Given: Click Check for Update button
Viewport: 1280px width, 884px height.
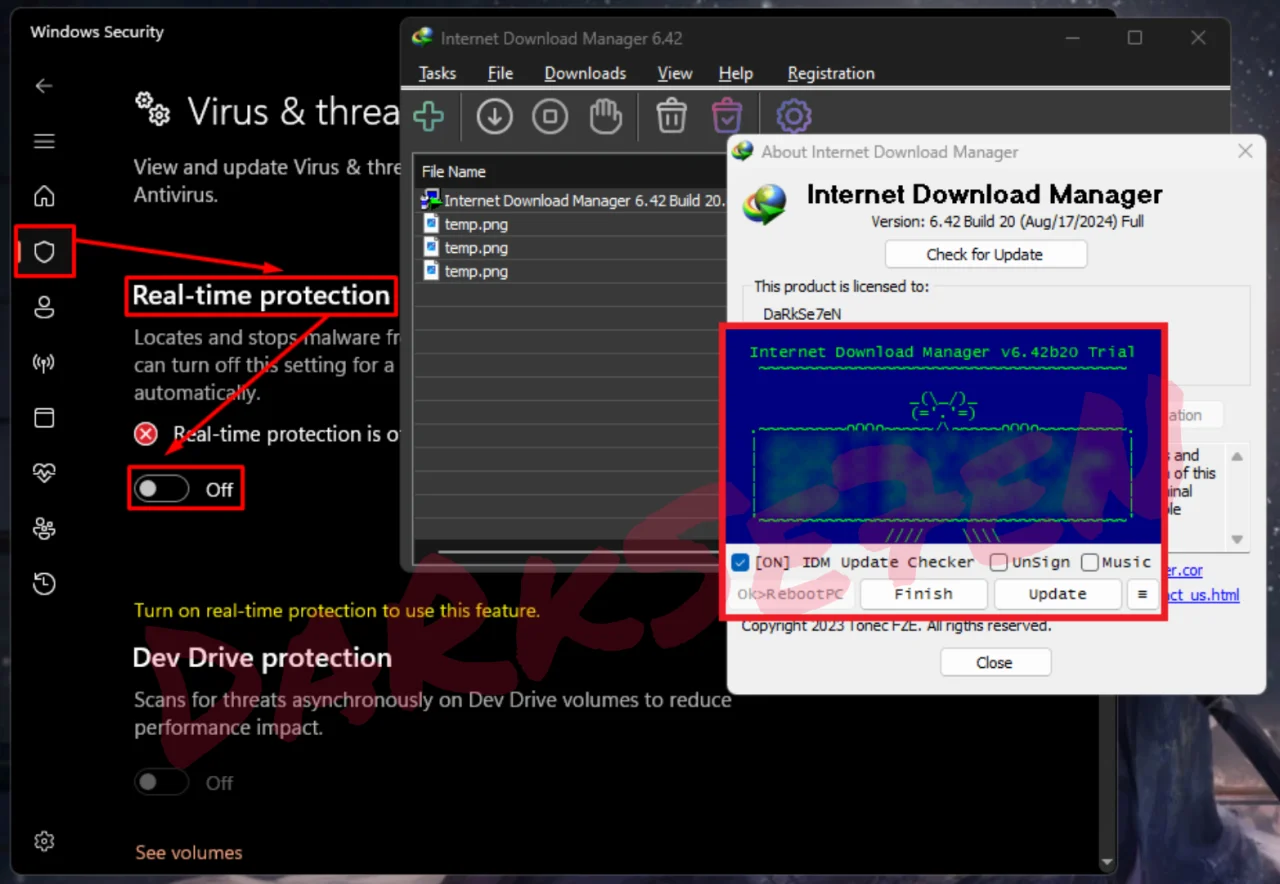Looking at the screenshot, I should (x=985, y=254).
